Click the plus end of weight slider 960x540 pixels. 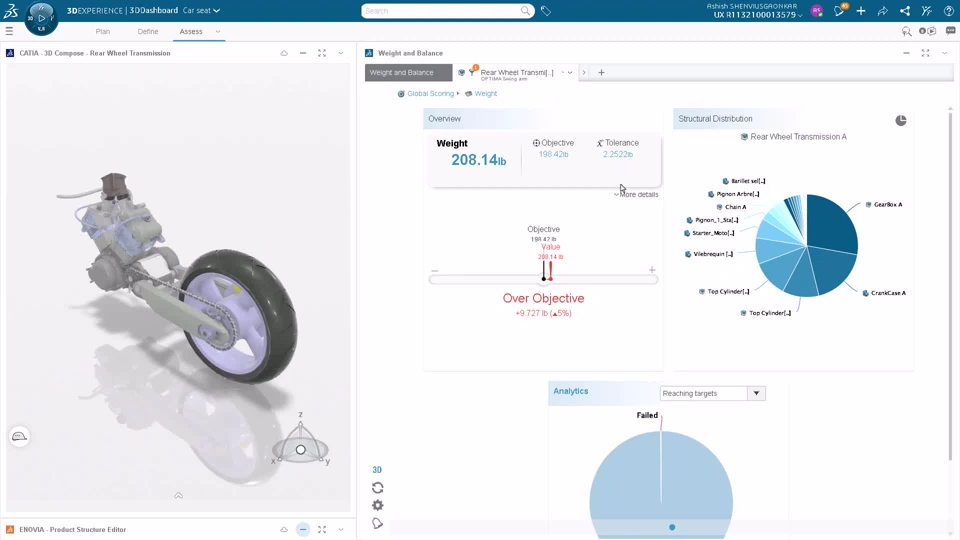(x=652, y=270)
